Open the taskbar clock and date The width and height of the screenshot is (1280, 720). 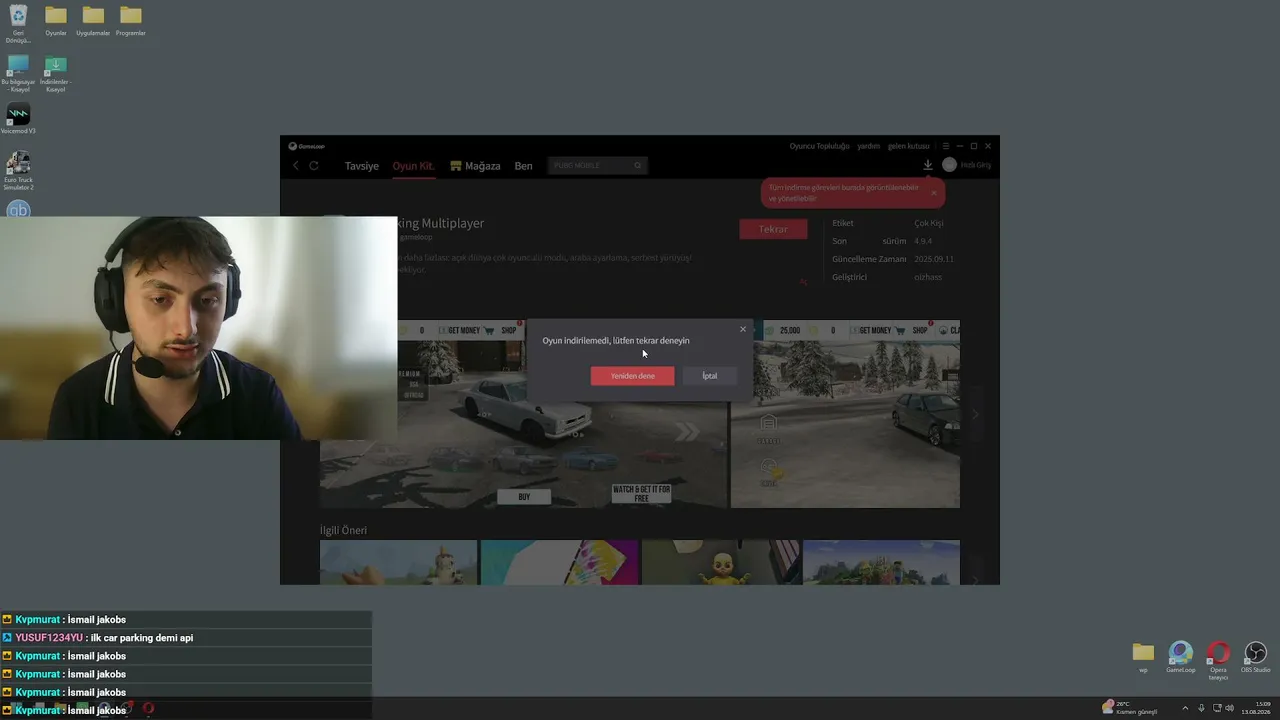pos(1256,708)
